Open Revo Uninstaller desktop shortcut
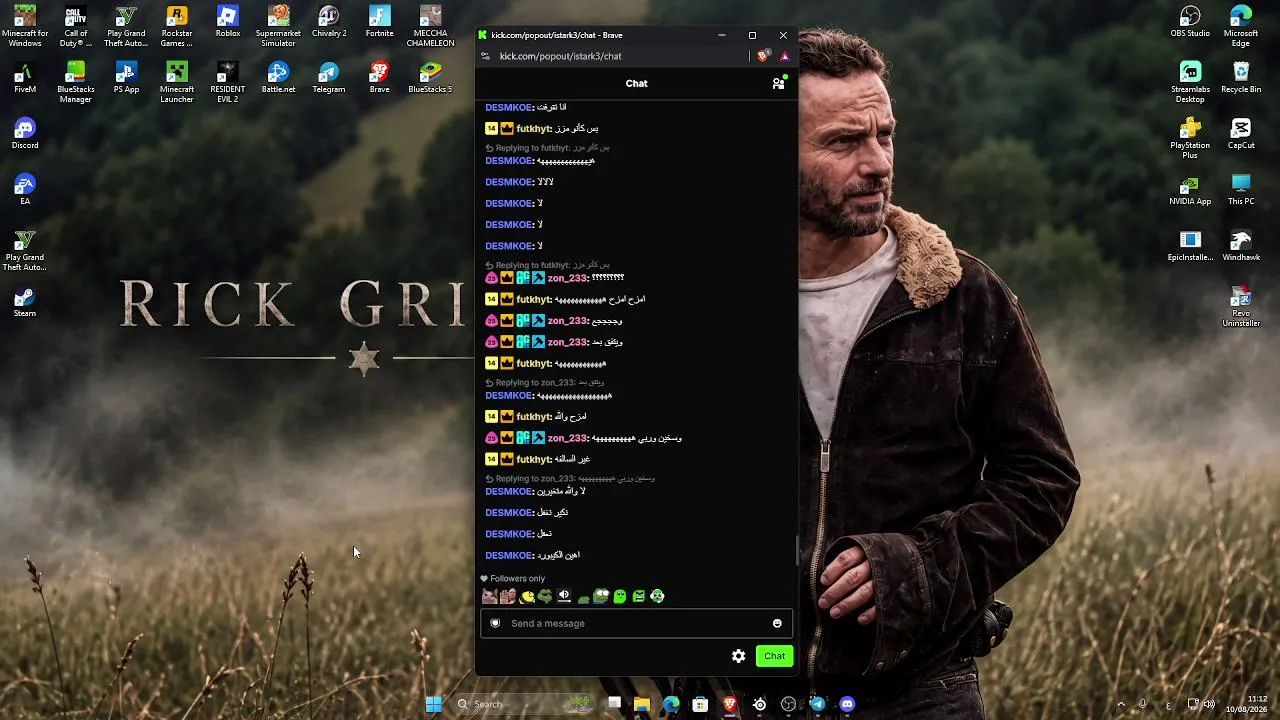This screenshot has height=720, width=1280. [1241, 307]
